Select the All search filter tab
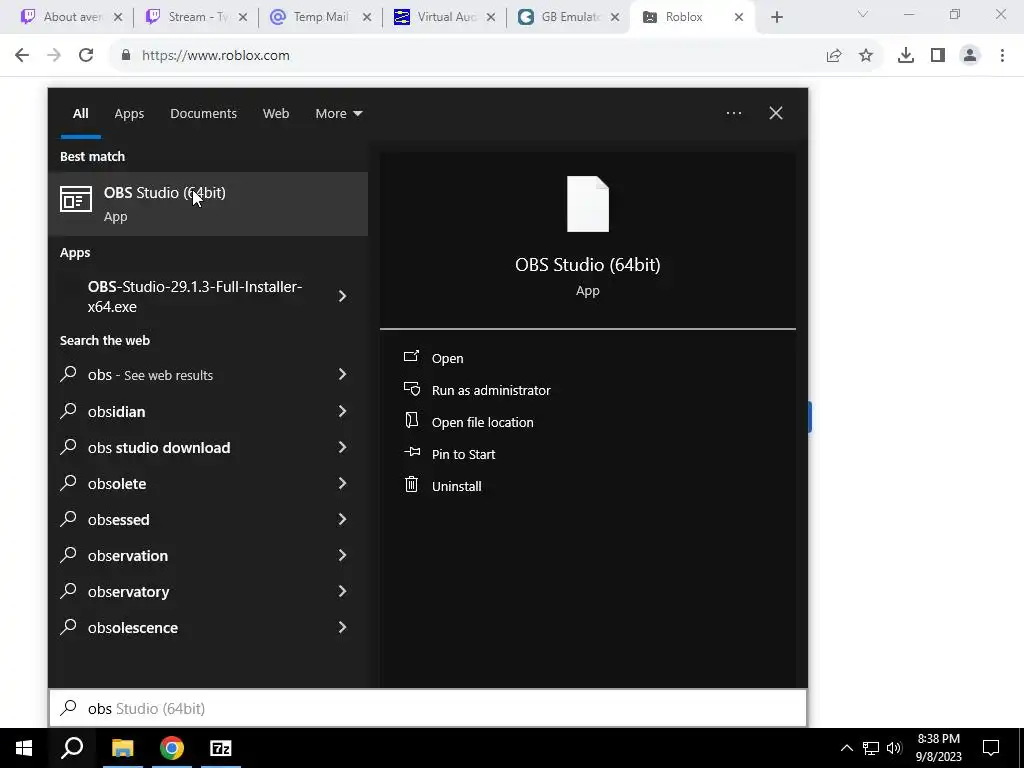Image resolution: width=1024 pixels, height=768 pixels. (x=80, y=114)
